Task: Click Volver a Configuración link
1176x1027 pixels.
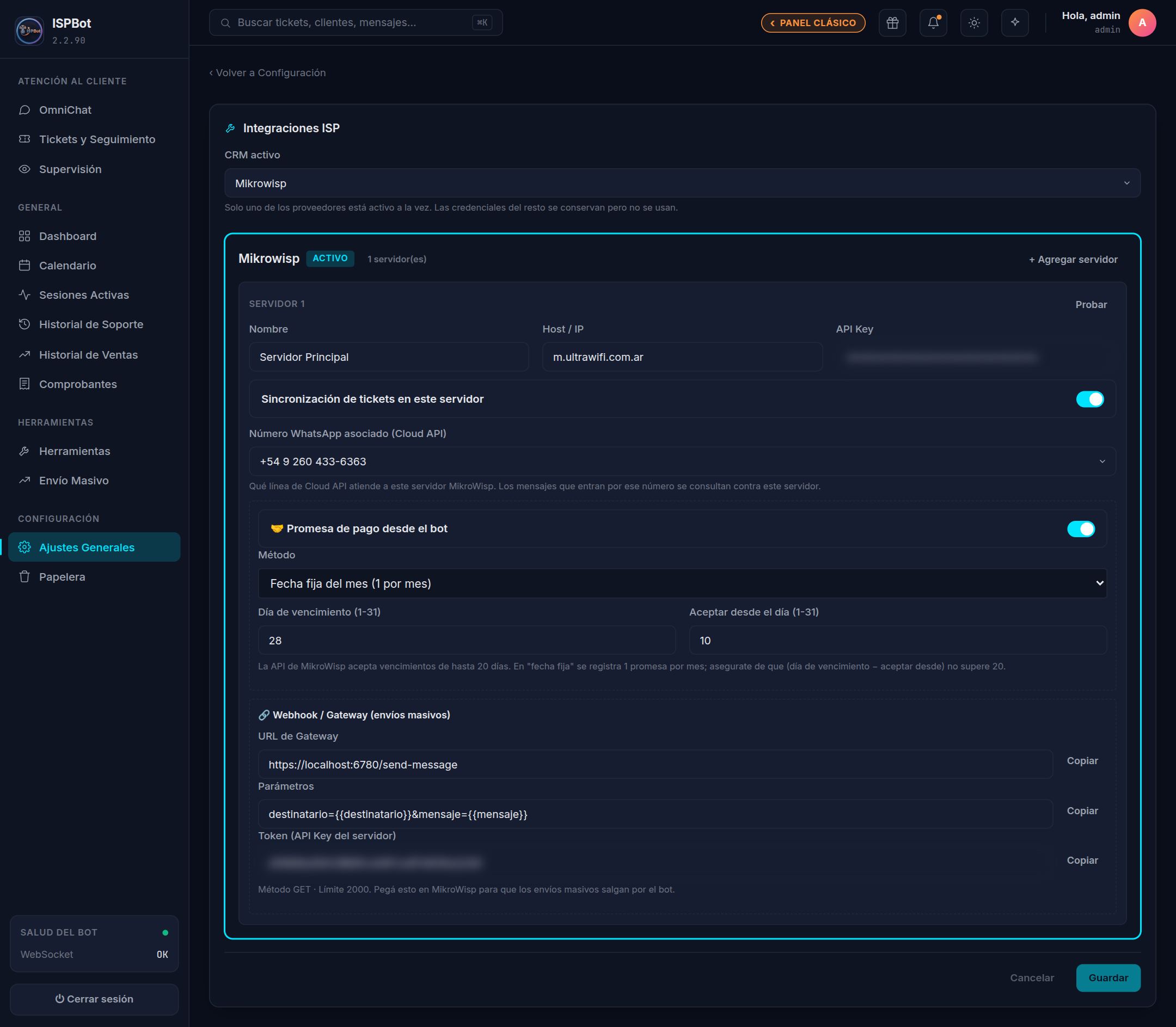Action: [x=267, y=73]
